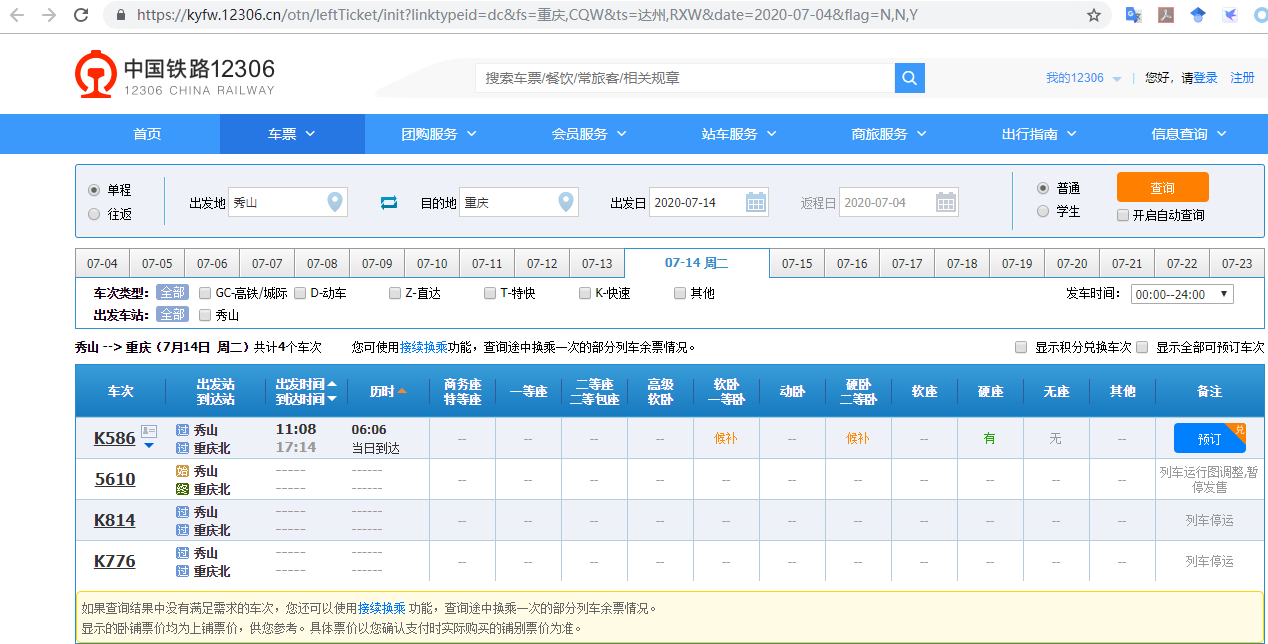The width and height of the screenshot is (1268, 644).
Task: Click 接续换乘 link above results table
Action: pyautogui.click(x=424, y=347)
